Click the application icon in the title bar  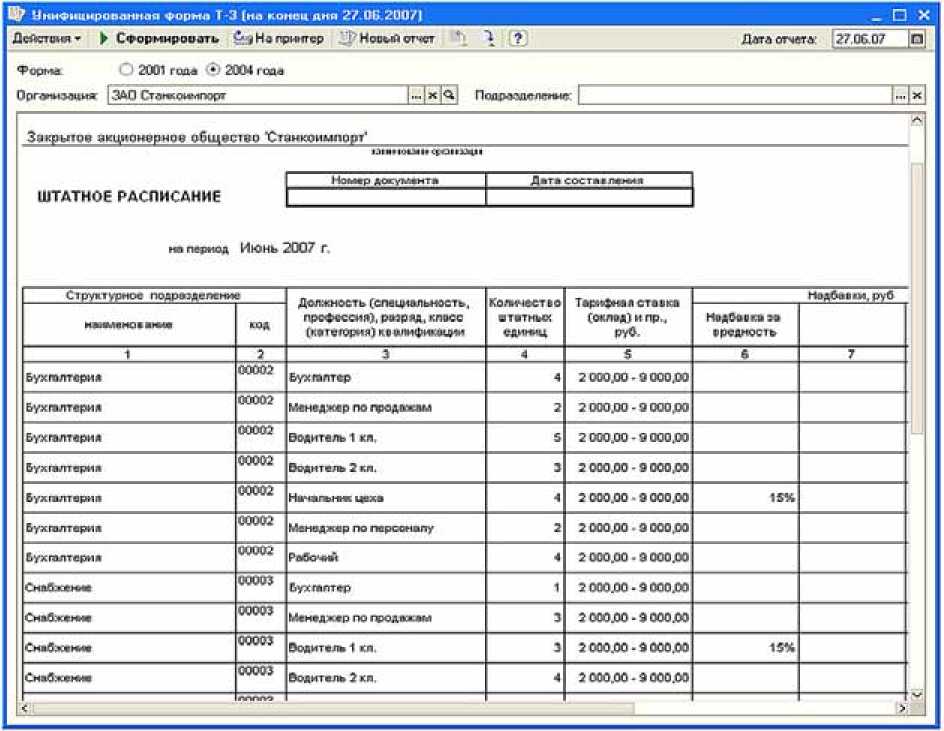tap(15, 16)
